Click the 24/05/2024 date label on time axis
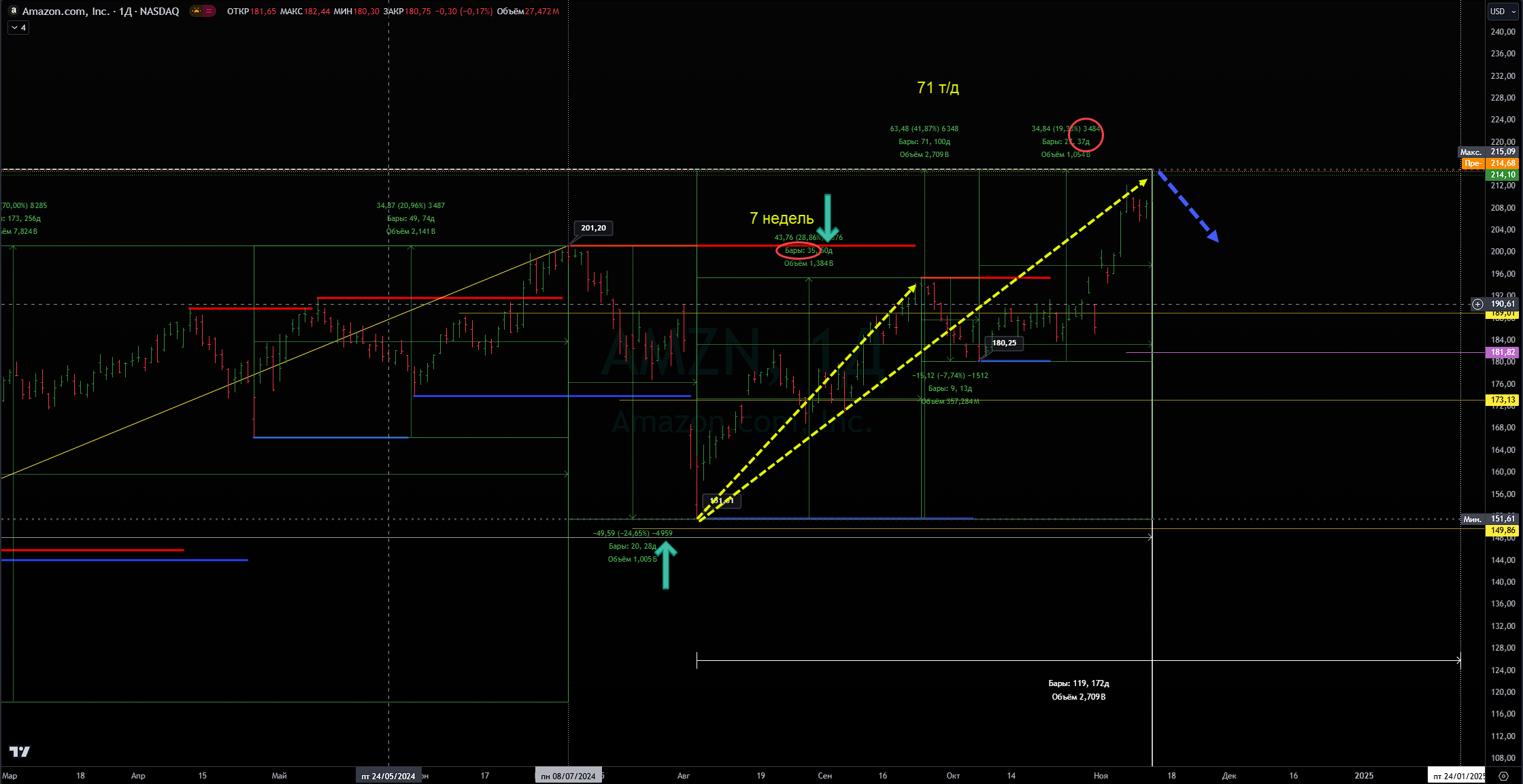Screen dimensions: 1523x784 click(388, 776)
